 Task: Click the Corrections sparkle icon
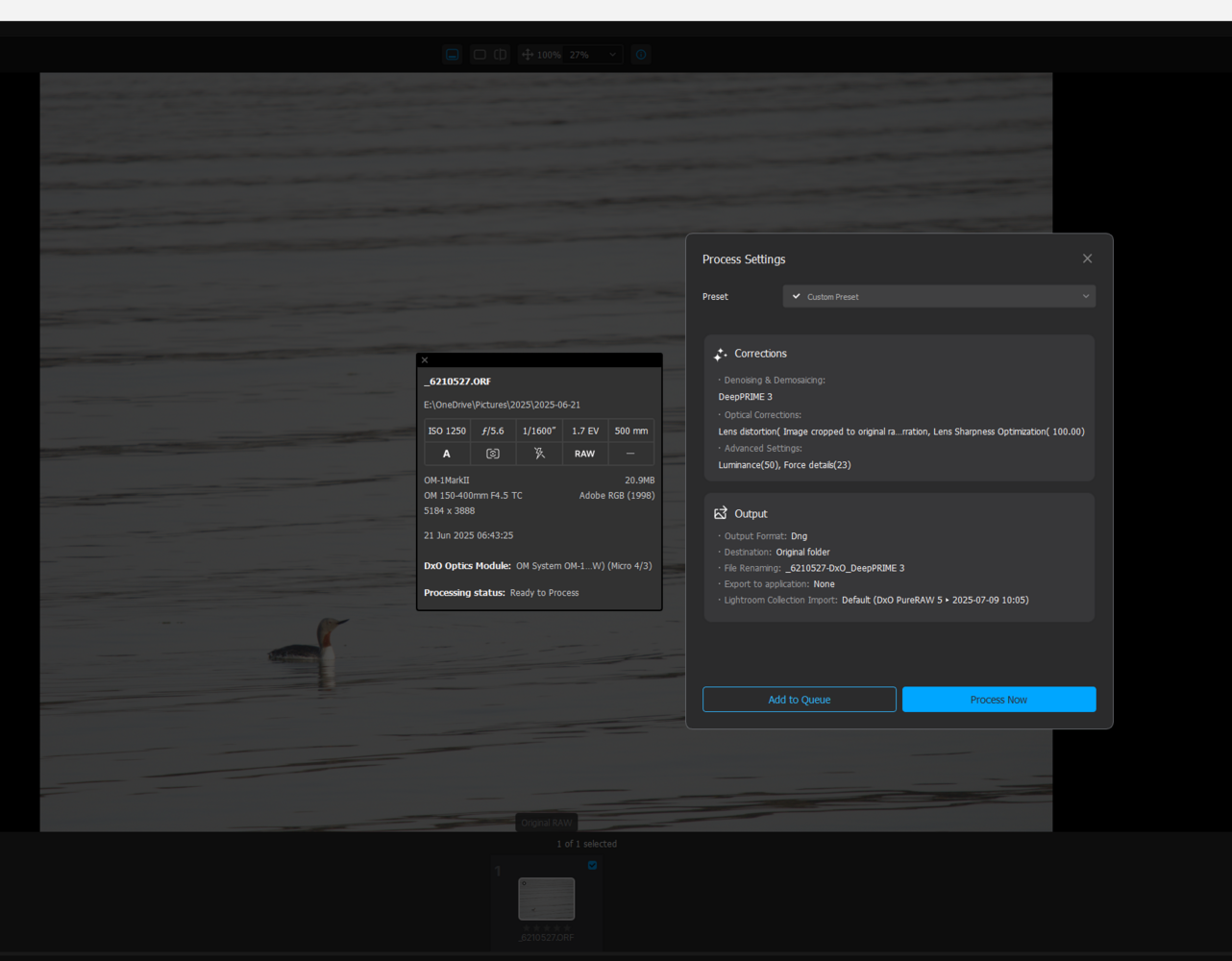721,354
